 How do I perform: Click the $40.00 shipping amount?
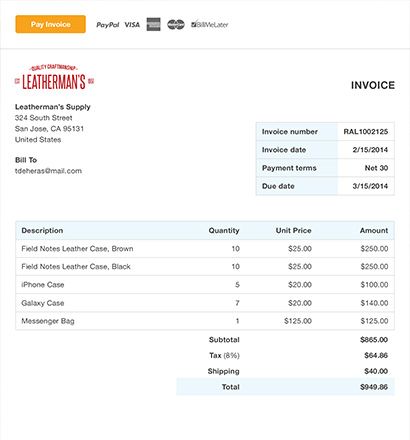376,371
